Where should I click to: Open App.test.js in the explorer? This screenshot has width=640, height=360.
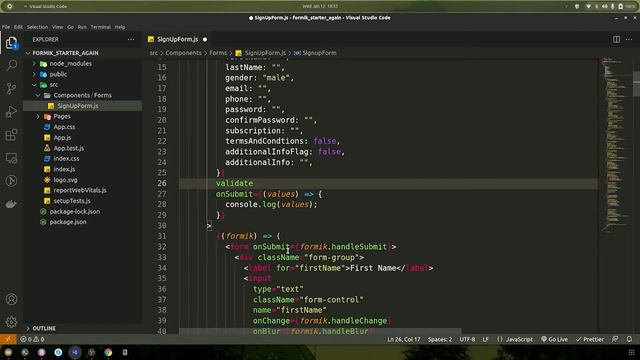pyautogui.click(x=83, y=148)
